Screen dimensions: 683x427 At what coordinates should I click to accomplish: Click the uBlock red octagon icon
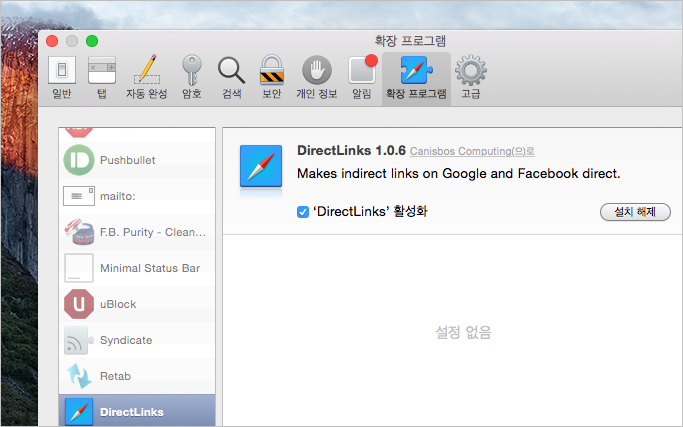[x=79, y=304]
